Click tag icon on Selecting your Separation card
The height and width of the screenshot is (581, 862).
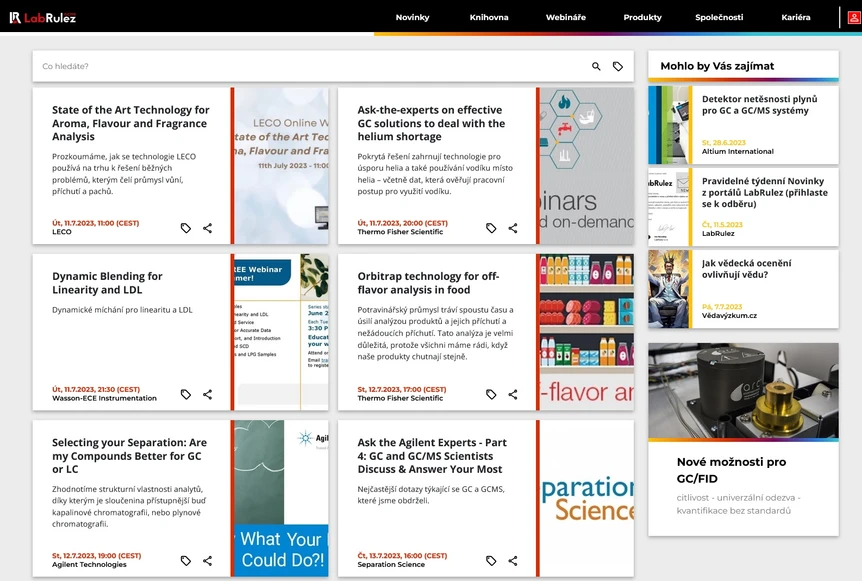[x=186, y=561]
